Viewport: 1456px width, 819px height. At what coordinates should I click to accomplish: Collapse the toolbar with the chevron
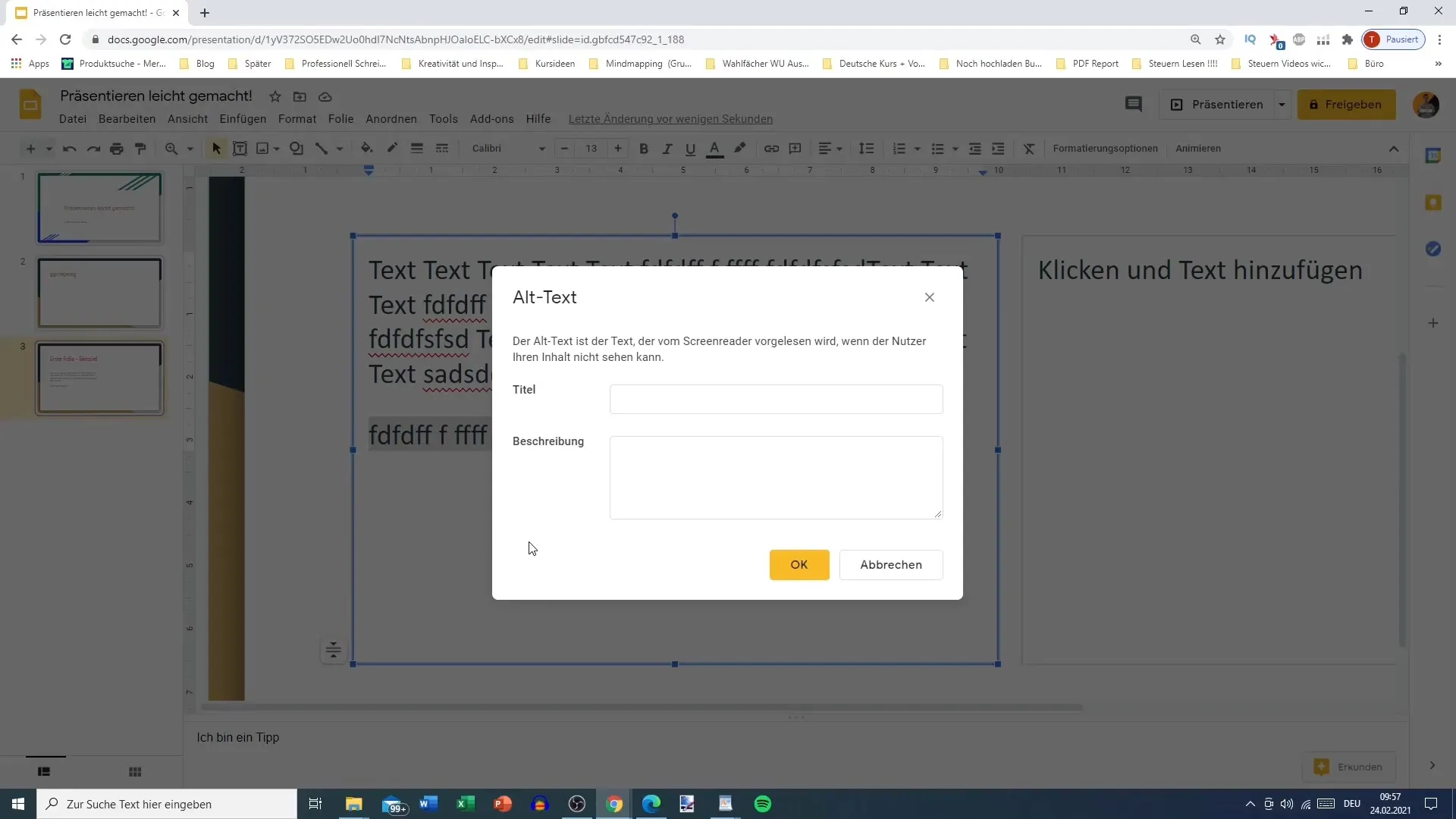click(1394, 149)
